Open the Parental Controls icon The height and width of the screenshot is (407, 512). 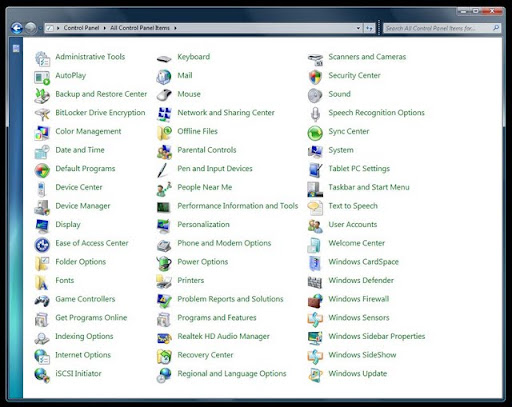tap(164, 152)
